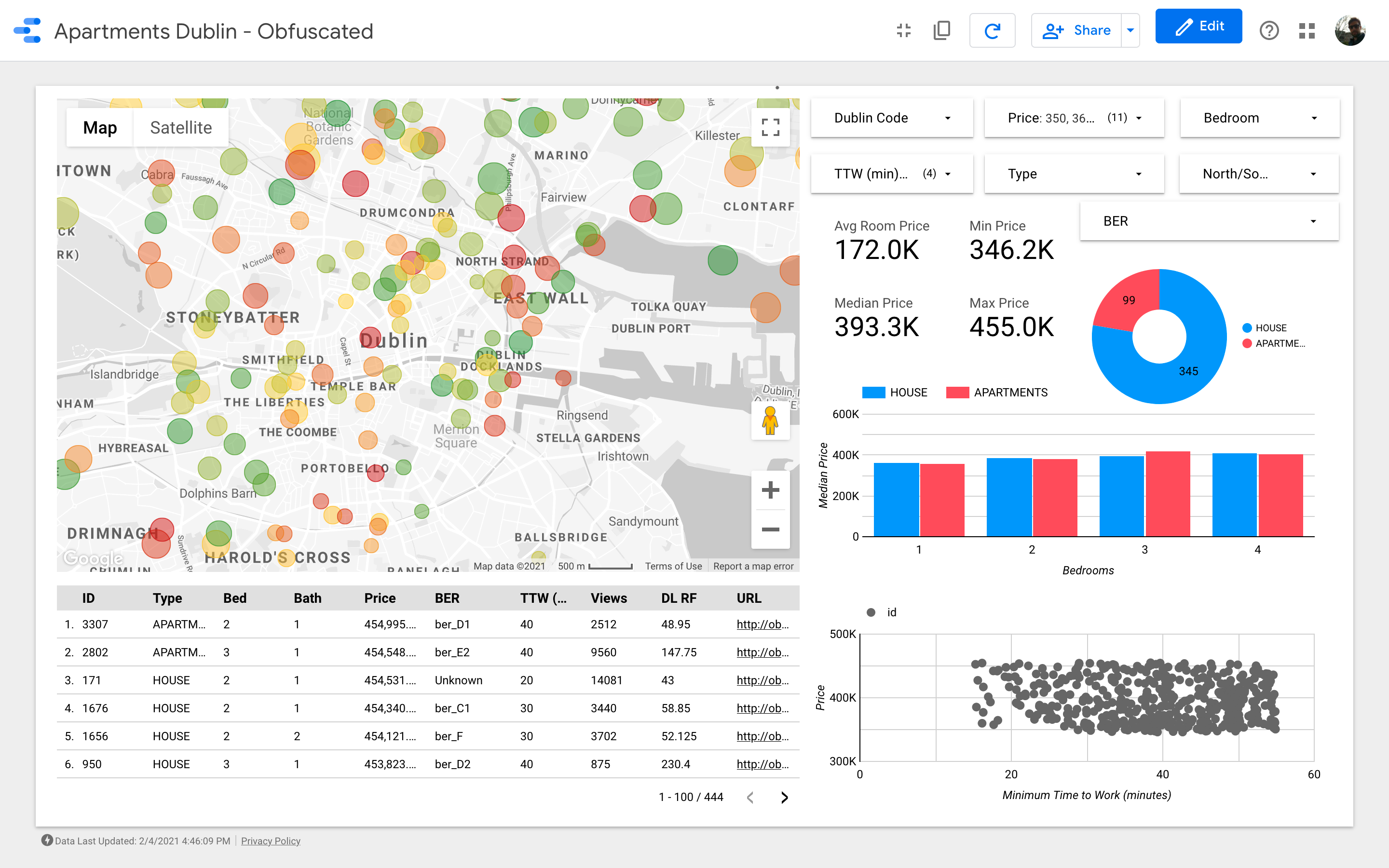
Task: Open the Google apps grid
Action: pos(1307,30)
